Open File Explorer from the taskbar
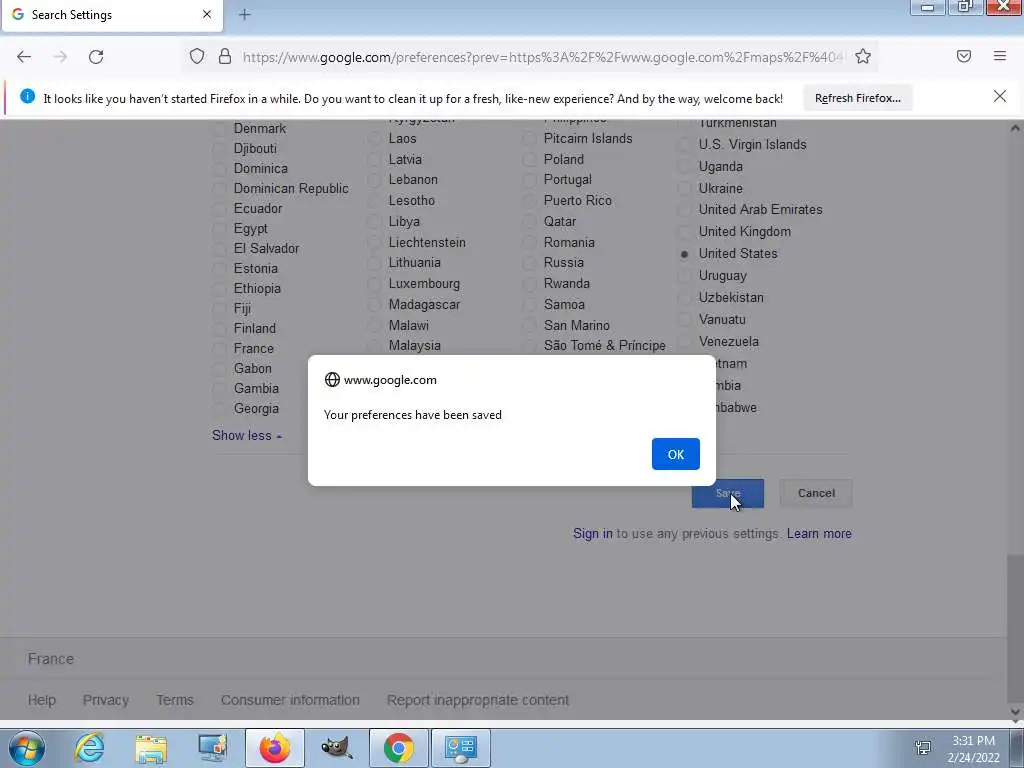Screen dimensions: 1024x768 [x=151, y=748]
